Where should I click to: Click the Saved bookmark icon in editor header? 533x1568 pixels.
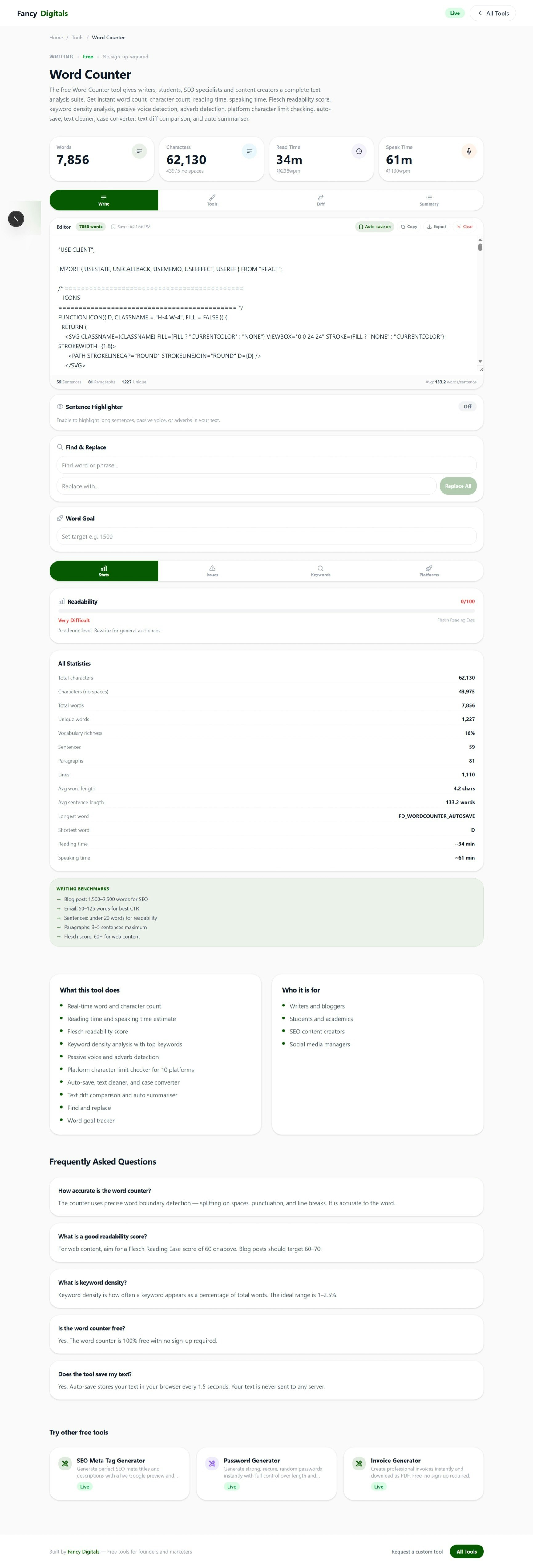click(x=113, y=227)
